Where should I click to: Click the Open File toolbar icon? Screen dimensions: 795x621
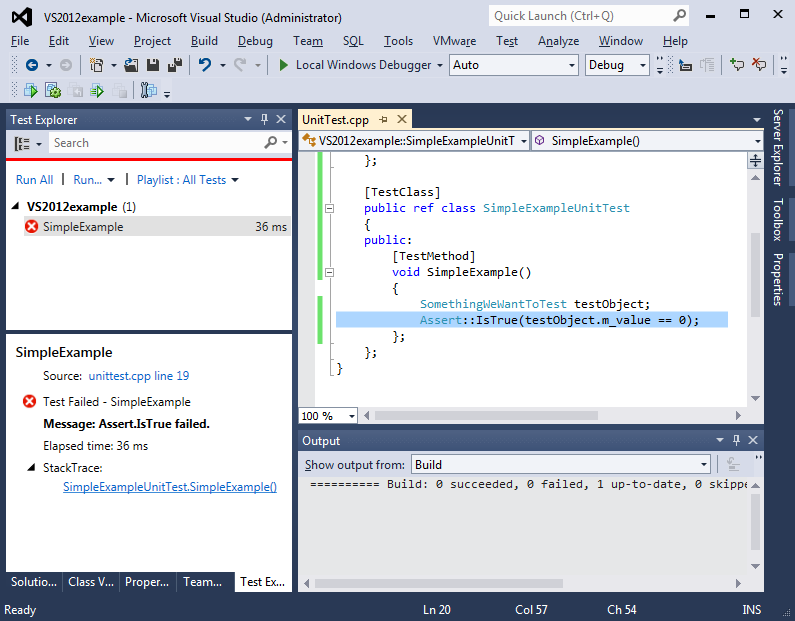131,65
